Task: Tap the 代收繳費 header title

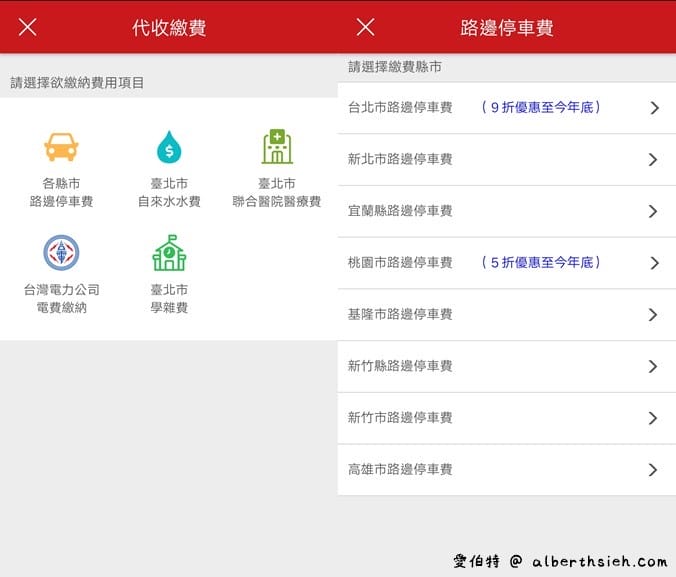Action: [x=169, y=28]
